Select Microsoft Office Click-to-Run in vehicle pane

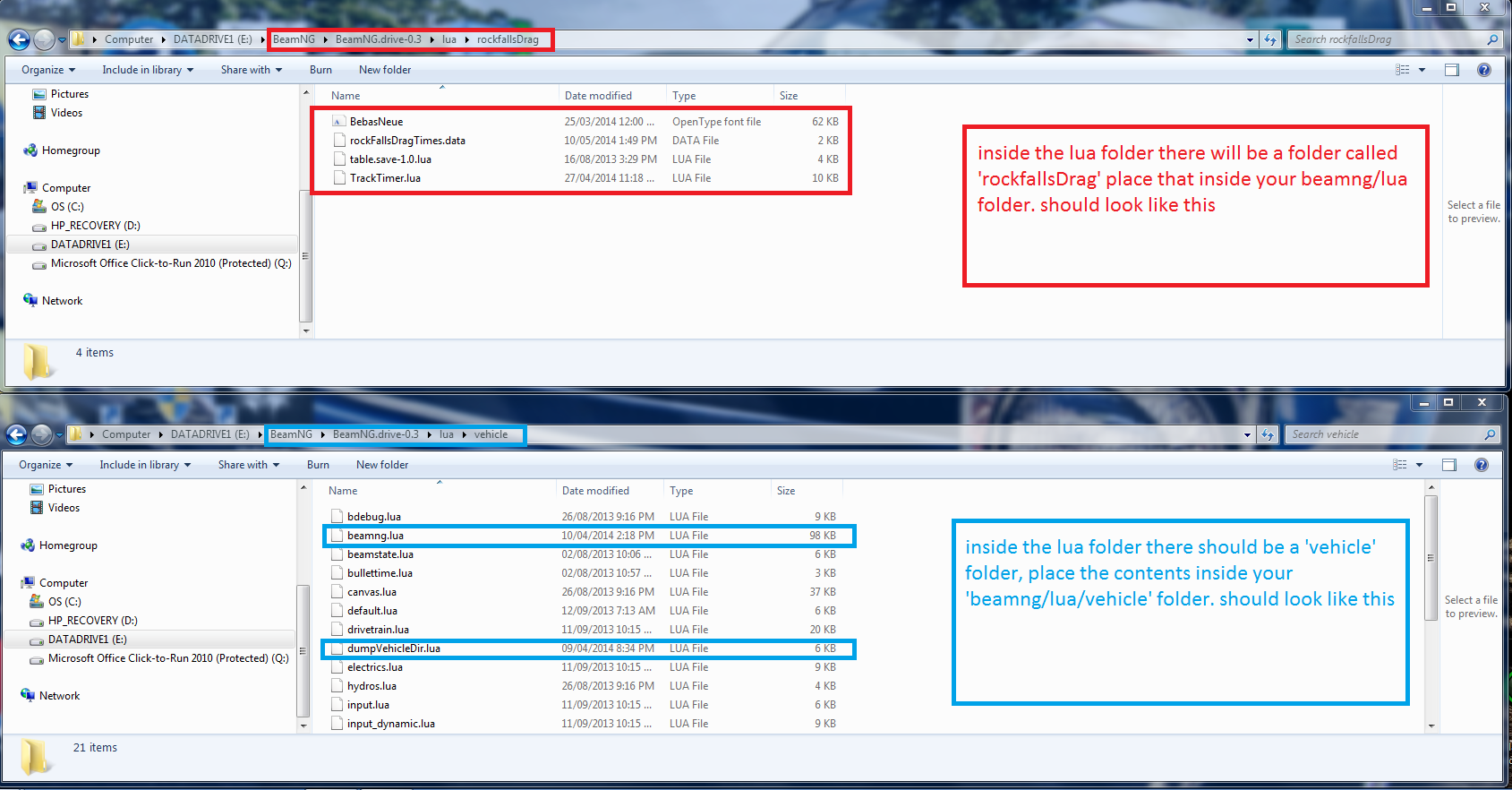(160, 658)
